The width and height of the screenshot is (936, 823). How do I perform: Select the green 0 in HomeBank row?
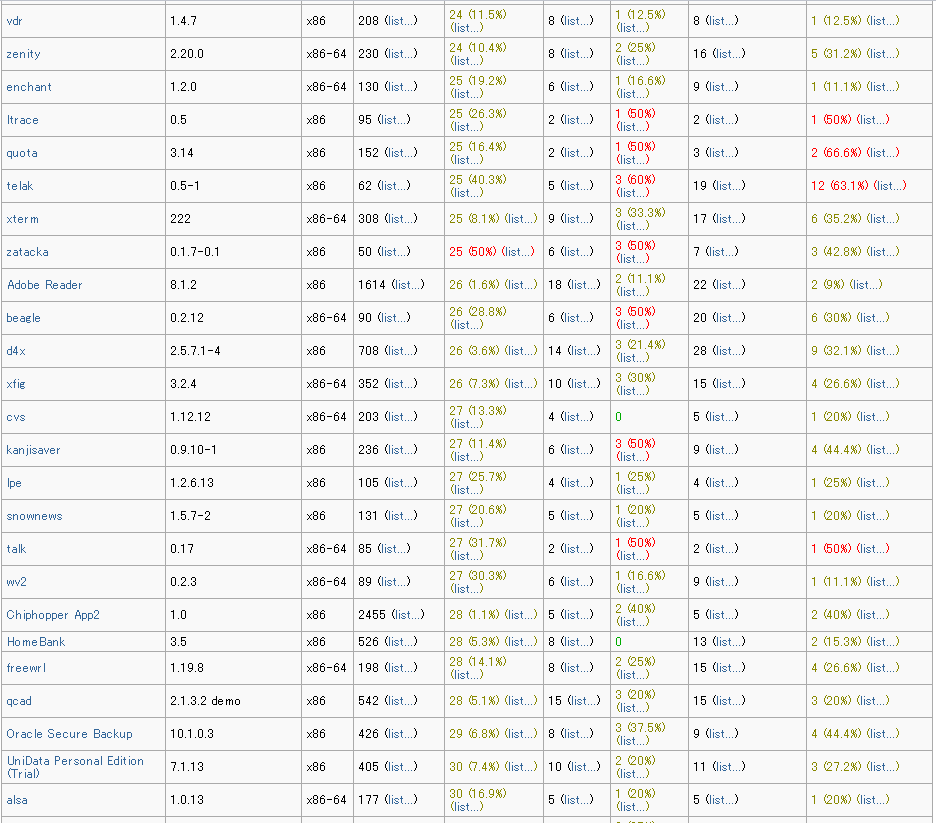(x=618, y=642)
